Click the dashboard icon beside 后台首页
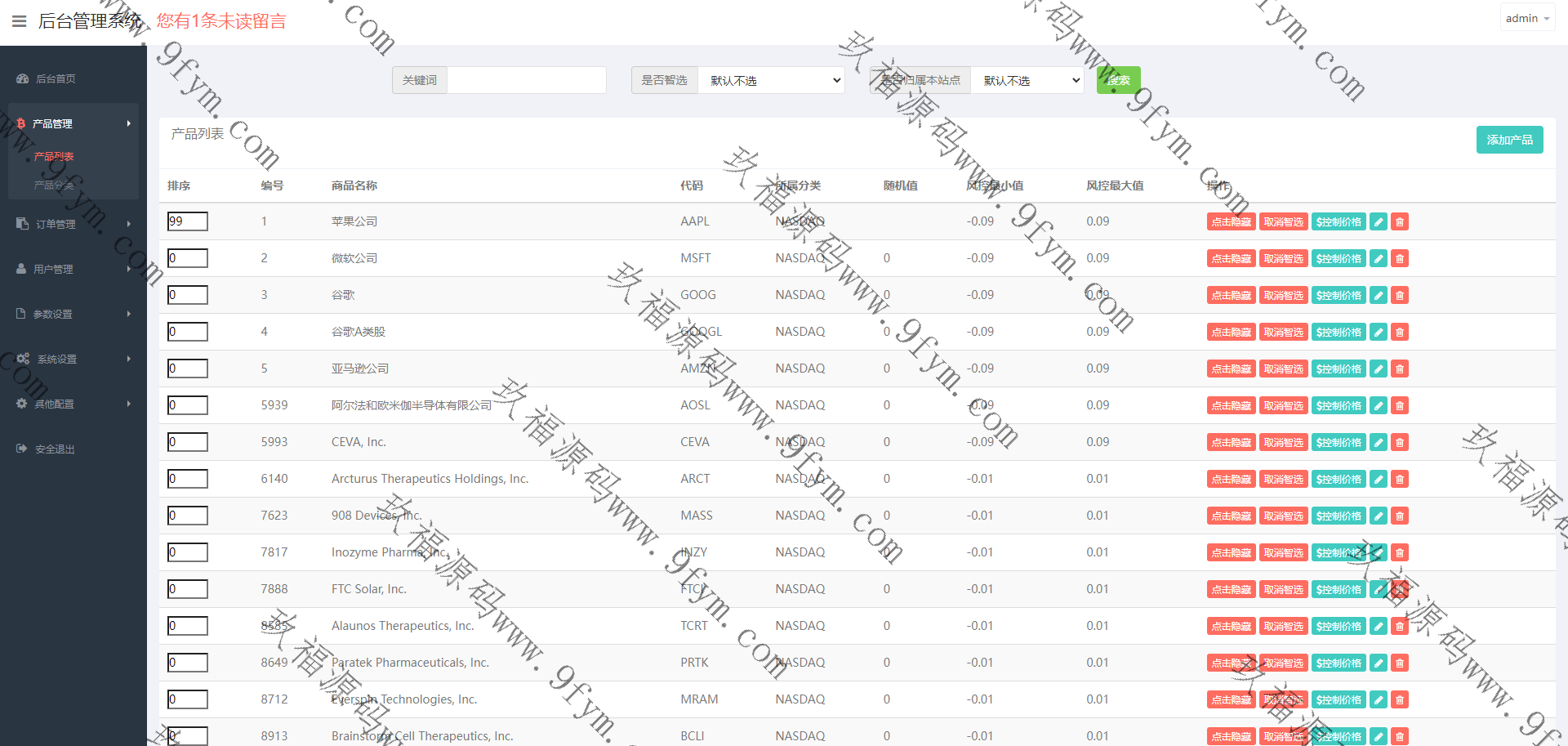1568x746 pixels. pos(22,79)
